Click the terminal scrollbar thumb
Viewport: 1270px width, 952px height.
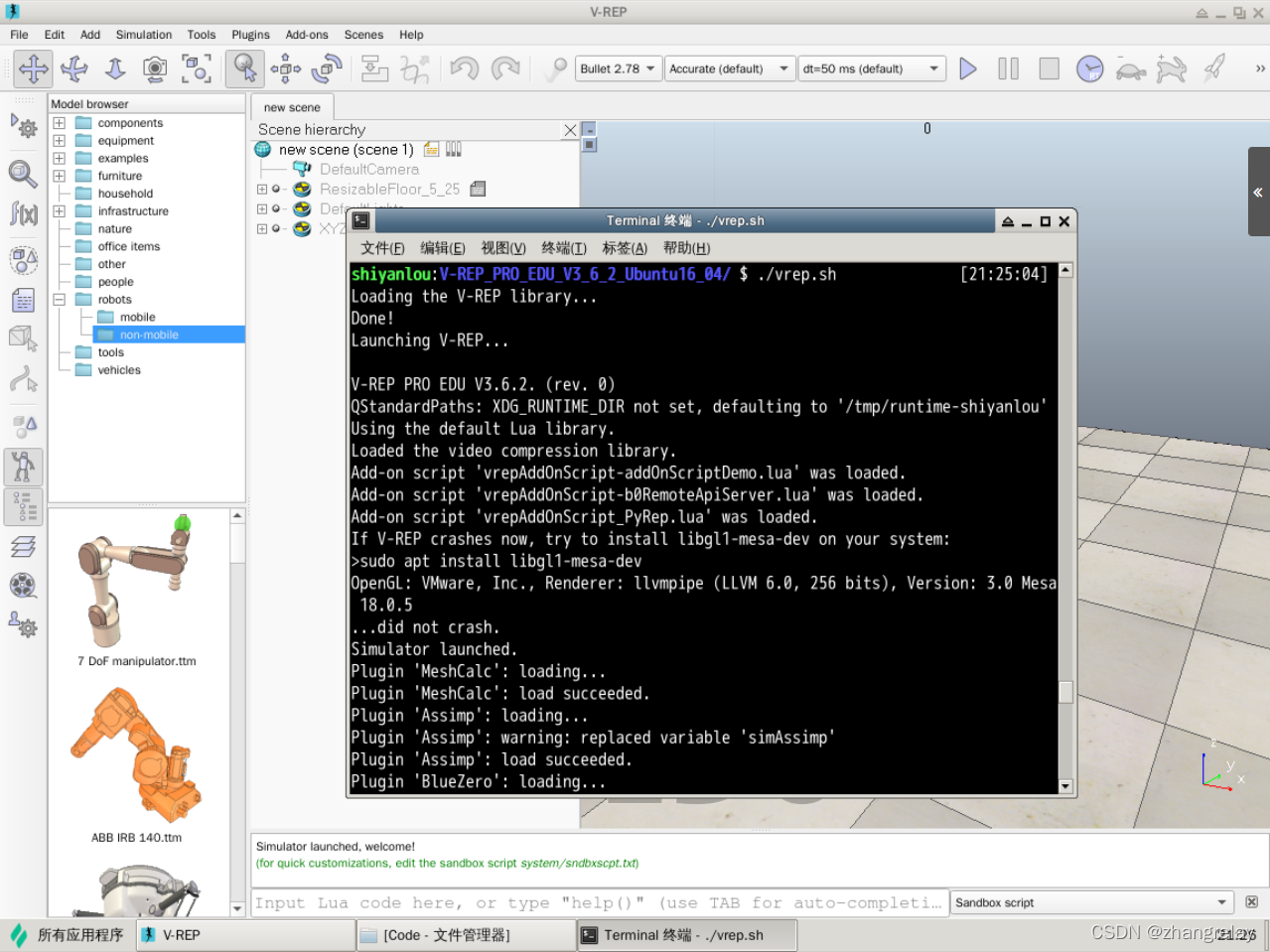click(x=1065, y=692)
